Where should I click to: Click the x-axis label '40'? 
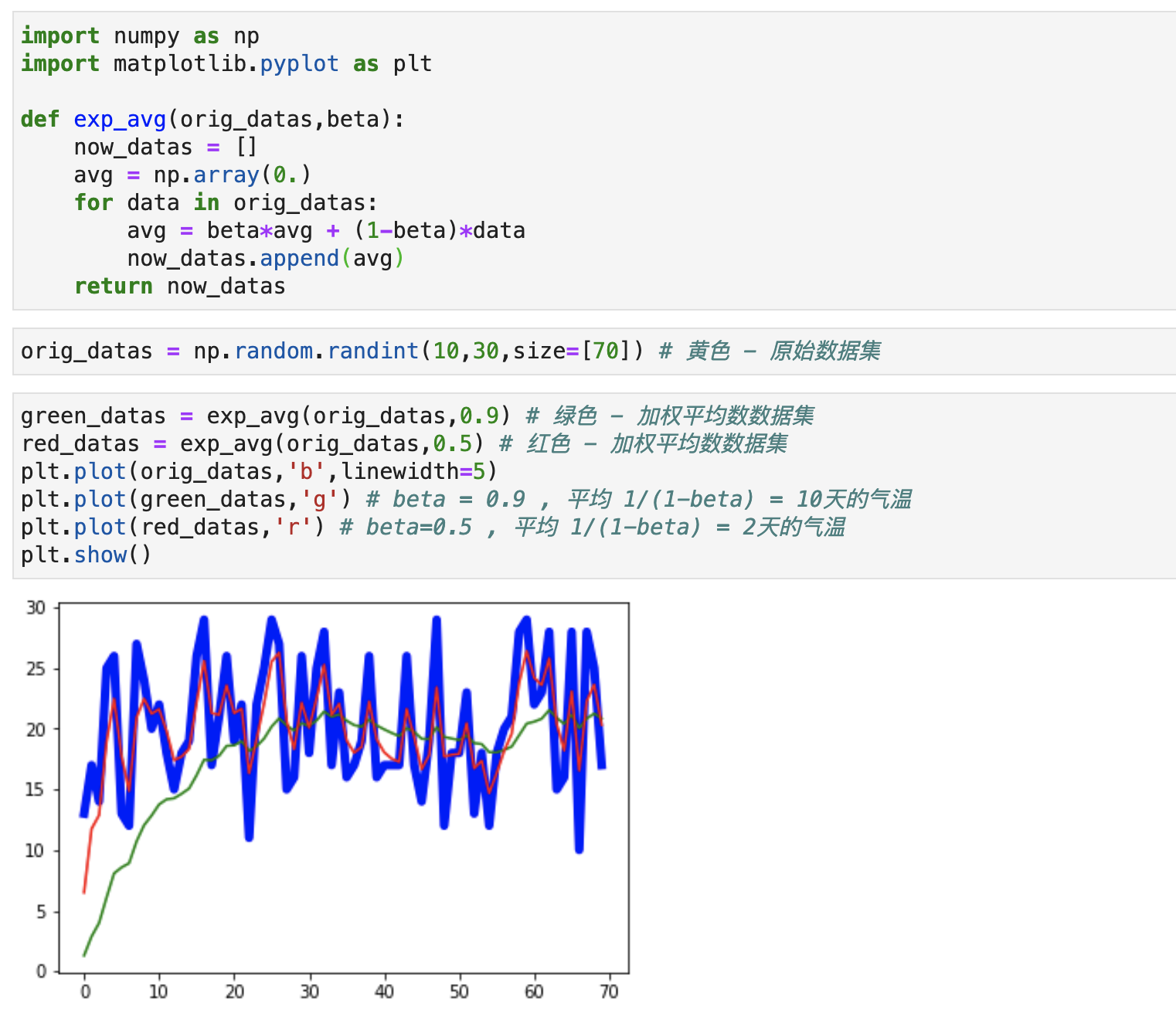click(384, 992)
